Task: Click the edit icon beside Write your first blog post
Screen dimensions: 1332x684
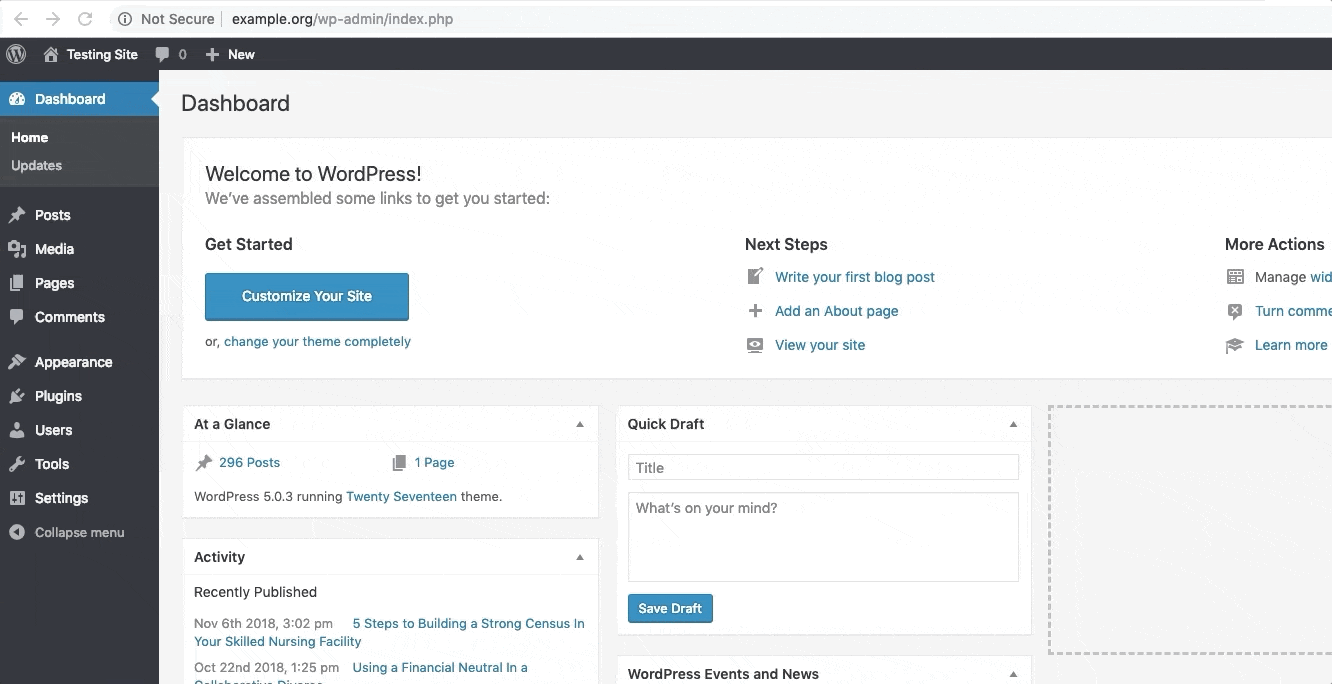Action: tap(755, 277)
